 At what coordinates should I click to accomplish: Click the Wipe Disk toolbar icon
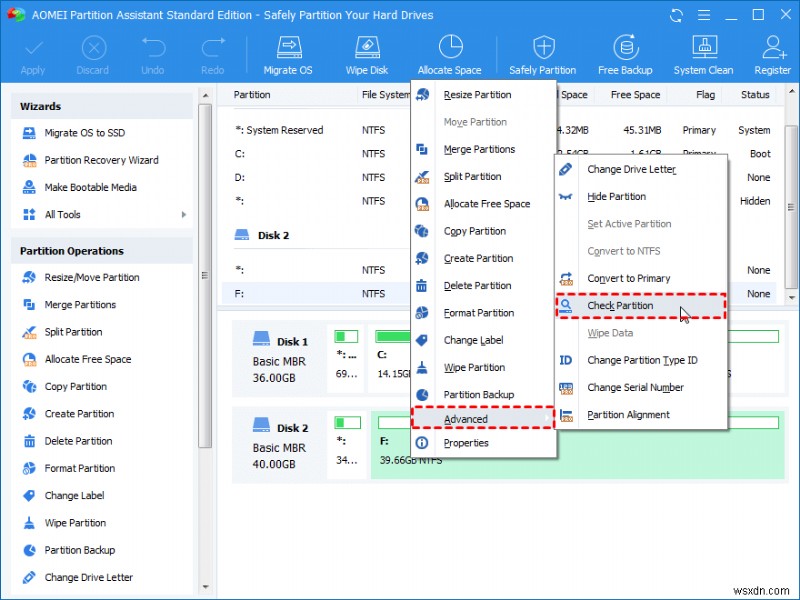(366, 54)
